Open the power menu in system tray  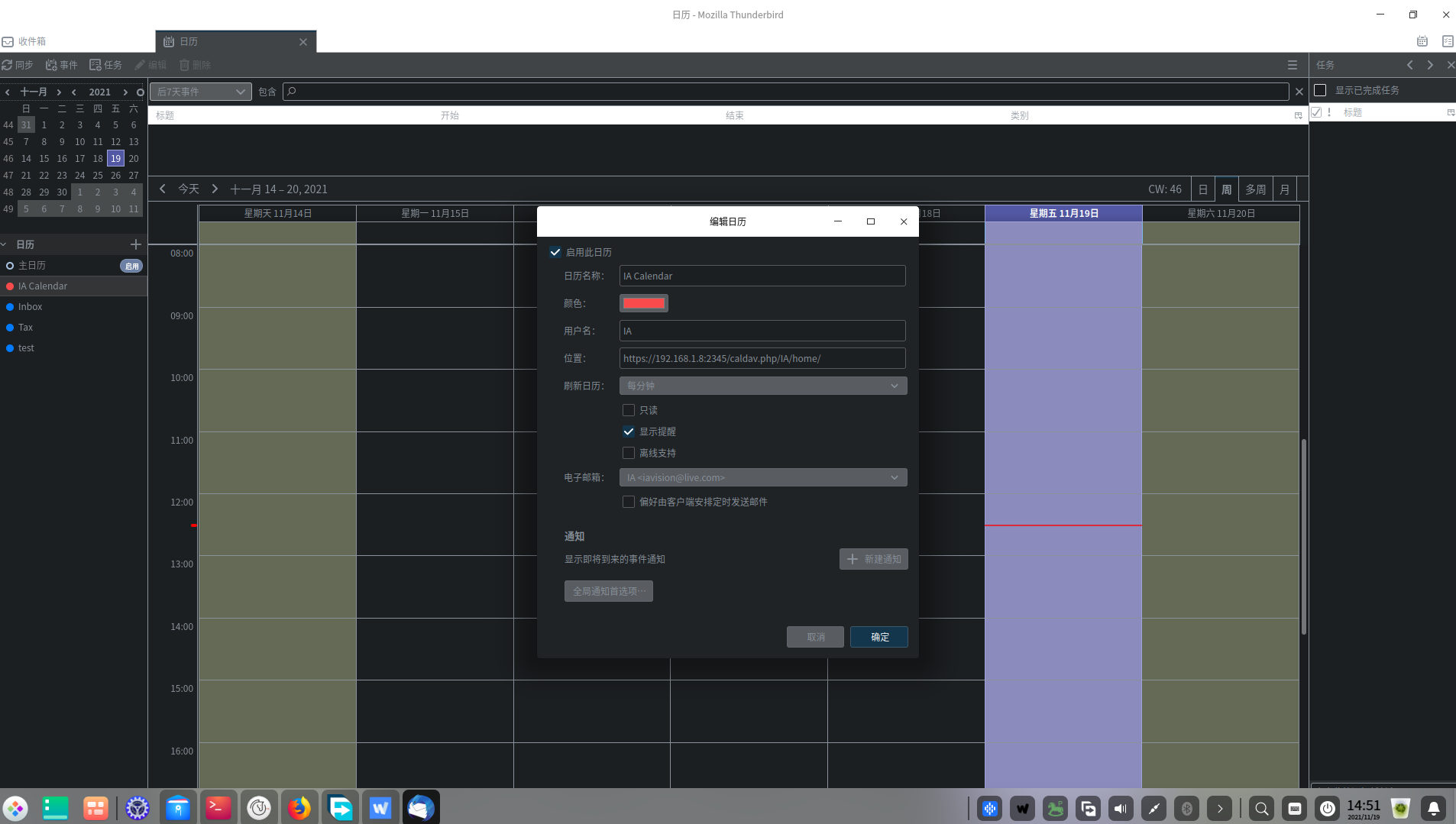(x=1328, y=808)
